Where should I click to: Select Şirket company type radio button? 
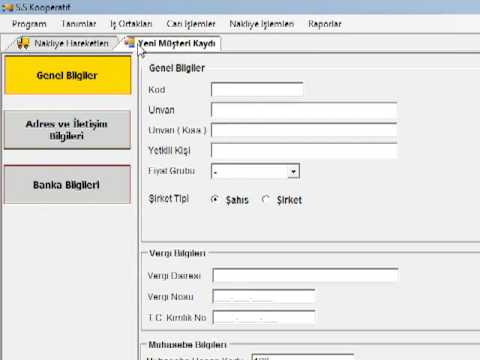(x=266, y=199)
